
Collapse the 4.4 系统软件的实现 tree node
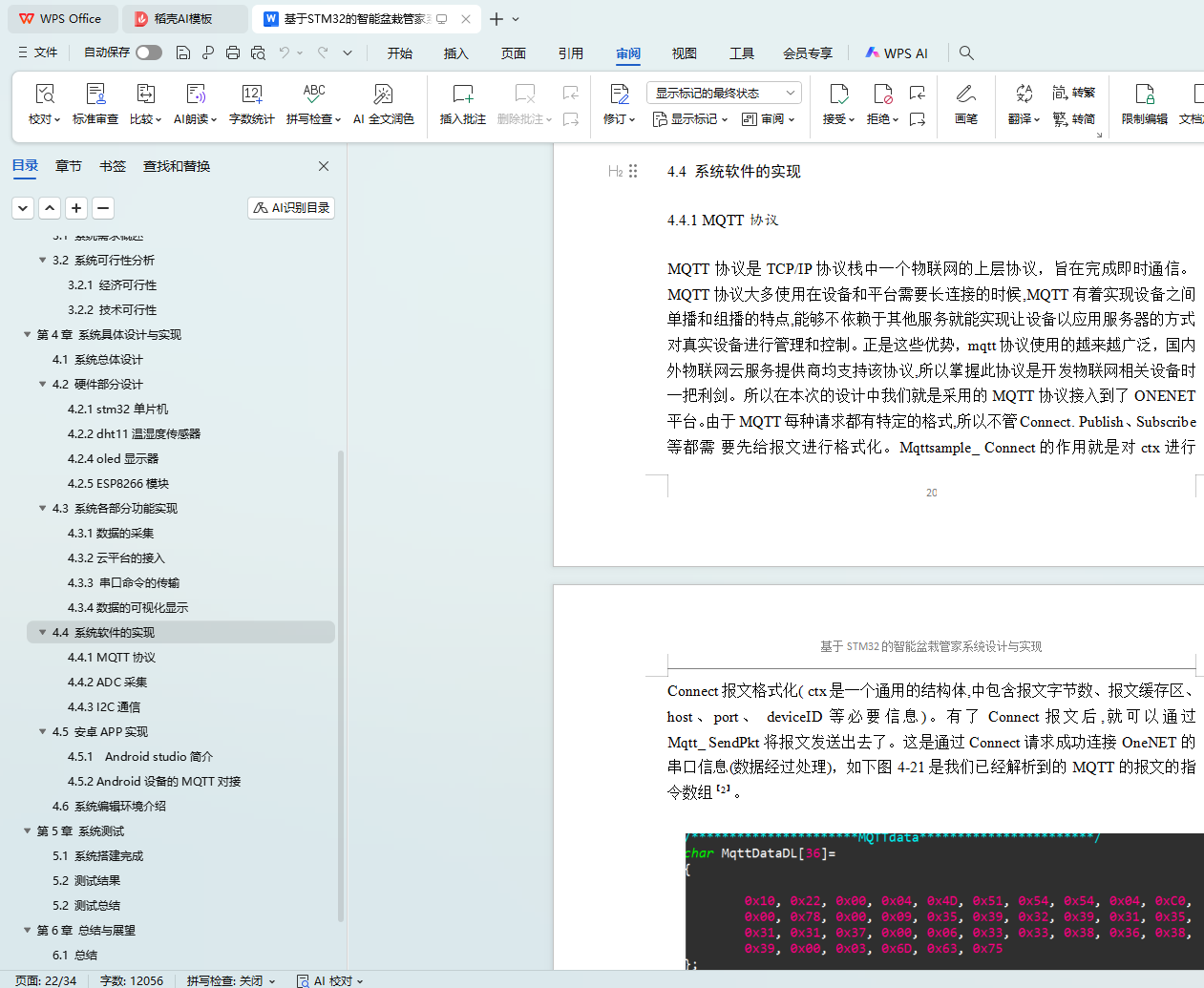tap(43, 632)
